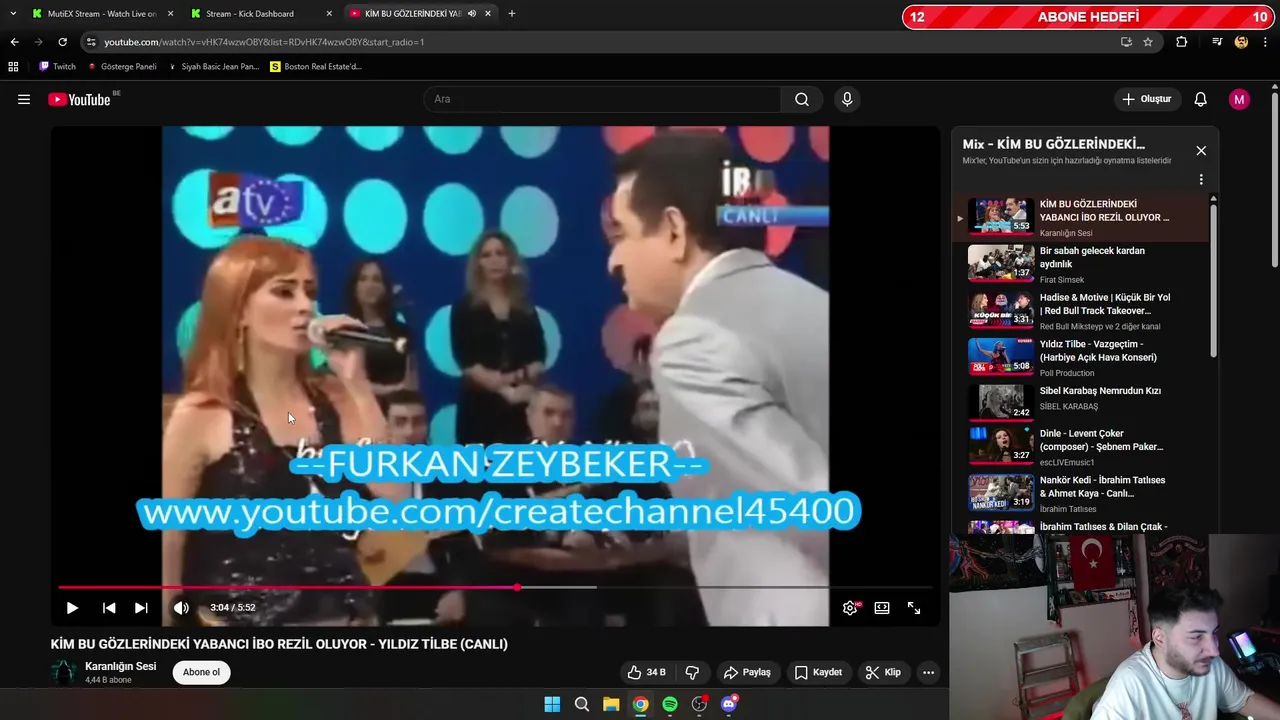Go to the YouTube home logo
Image resolution: width=1280 pixels, height=720 pixels.
[x=79, y=99]
